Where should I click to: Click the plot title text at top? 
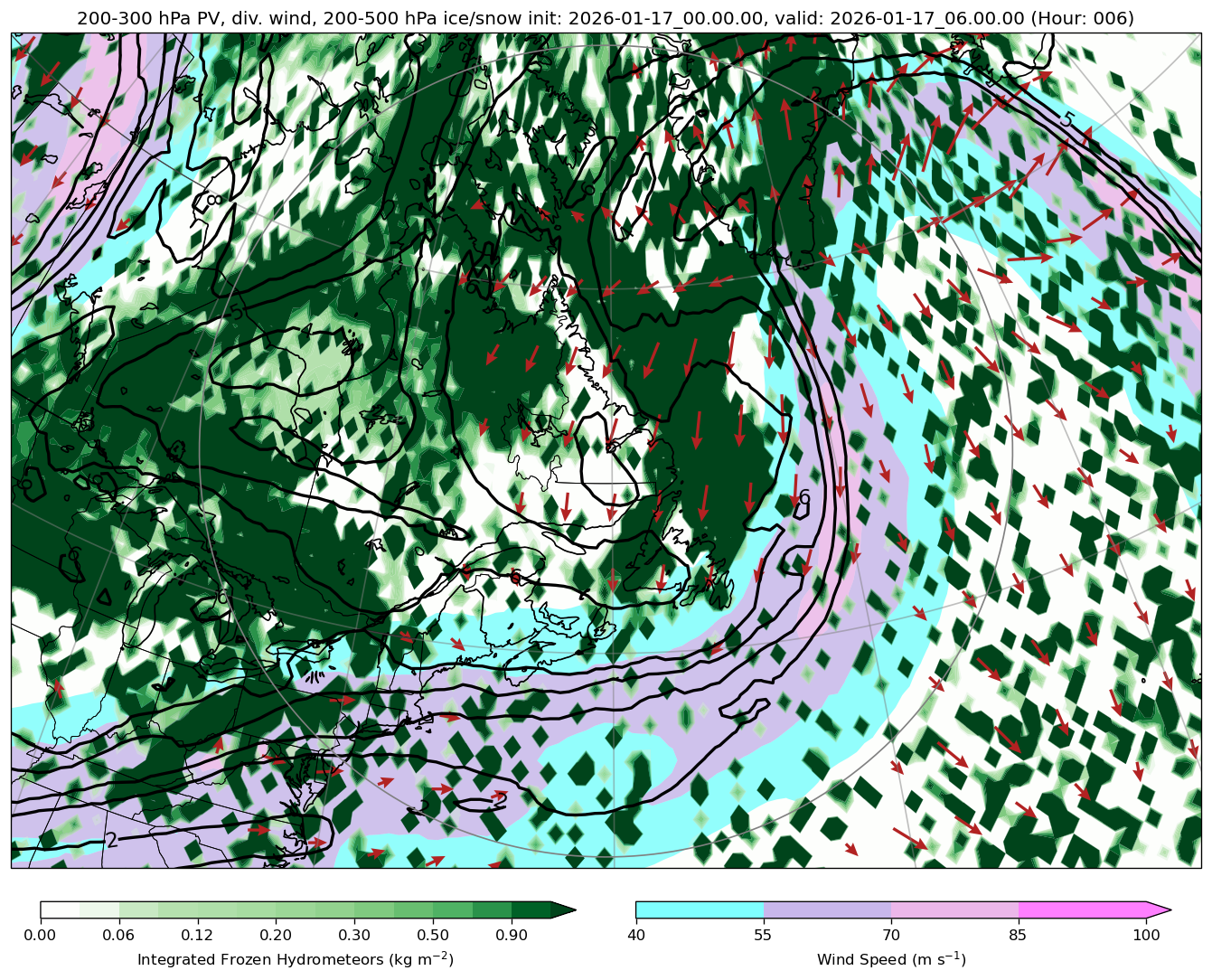point(606,18)
